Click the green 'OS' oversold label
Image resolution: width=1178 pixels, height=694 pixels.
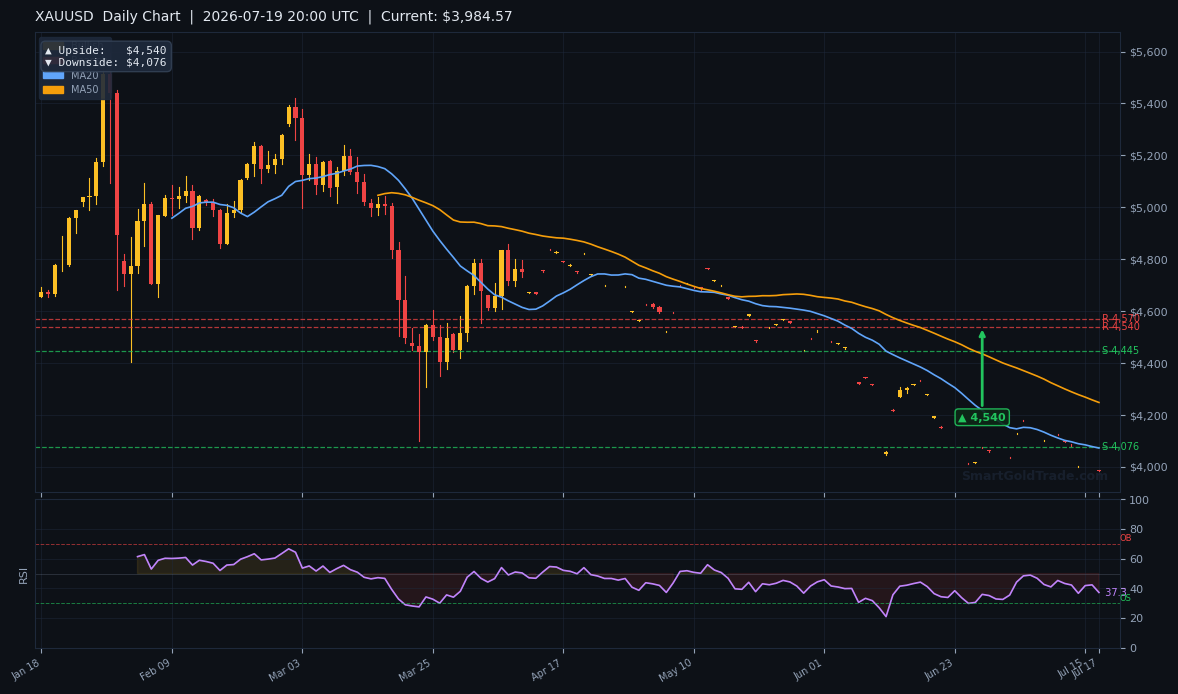pos(1125,599)
